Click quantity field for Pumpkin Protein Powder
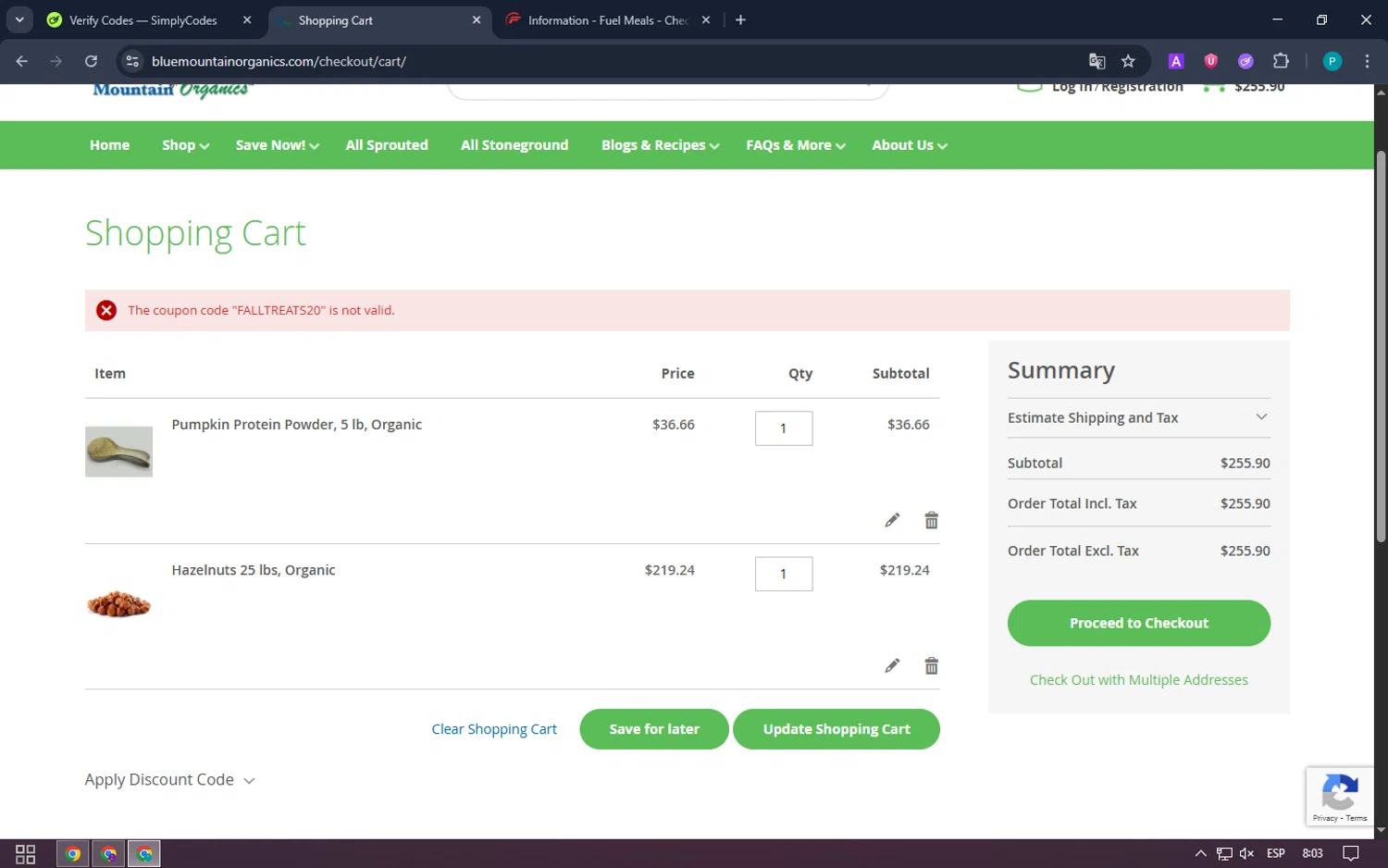 tap(784, 428)
